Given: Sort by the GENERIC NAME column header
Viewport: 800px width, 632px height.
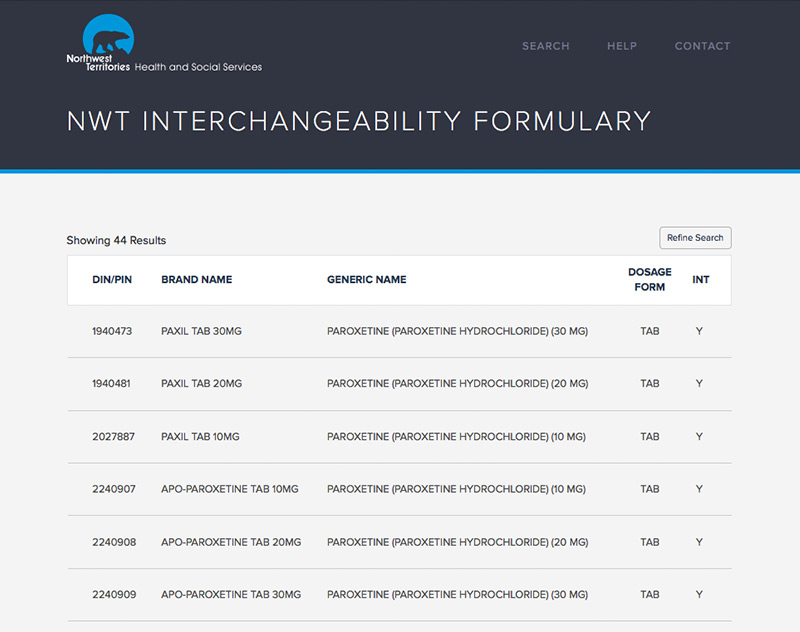Looking at the screenshot, I should pos(366,280).
